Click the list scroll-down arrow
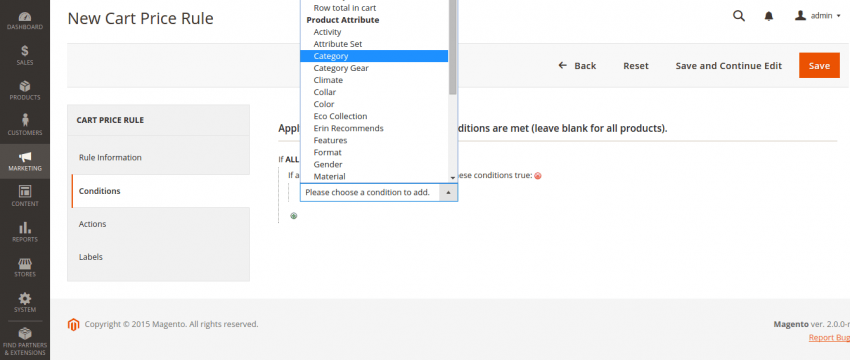 pyautogui.click(x=453, y=178)
